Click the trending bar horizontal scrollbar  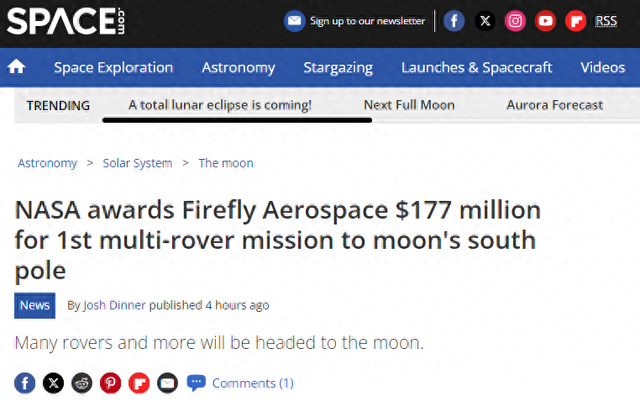click(x=237, y=120)
